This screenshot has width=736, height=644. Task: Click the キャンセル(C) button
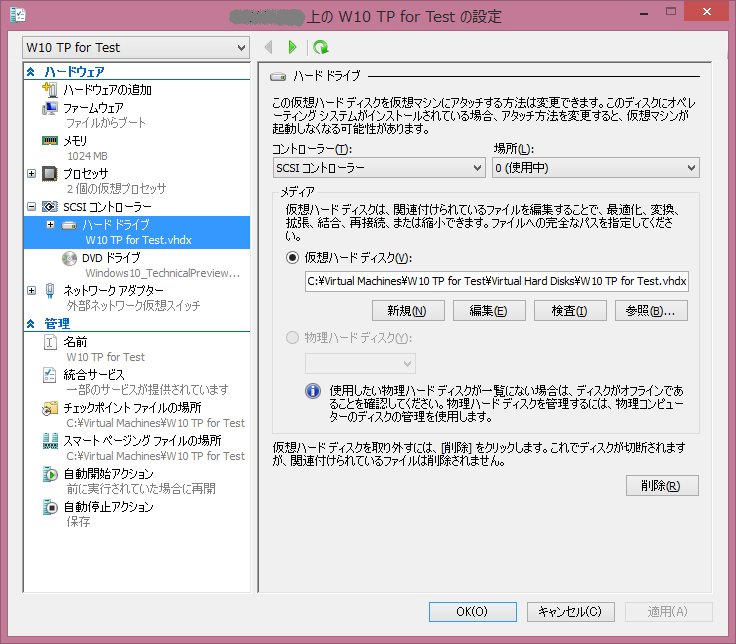pos(570,612)
